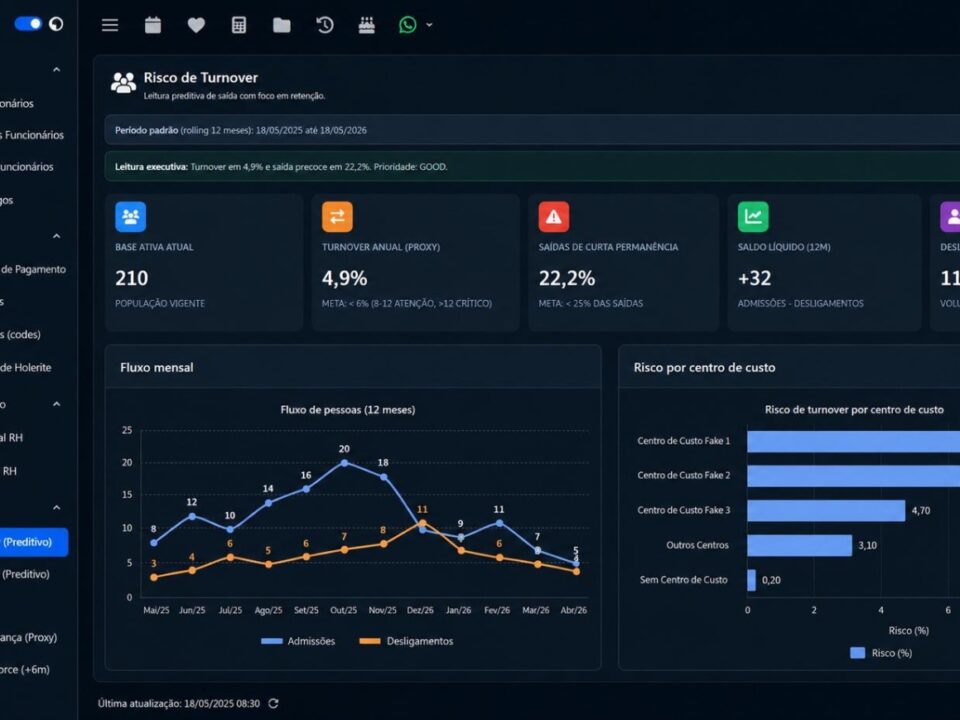Expand the WhatsApp dropdown arrow

coord(429,25)
